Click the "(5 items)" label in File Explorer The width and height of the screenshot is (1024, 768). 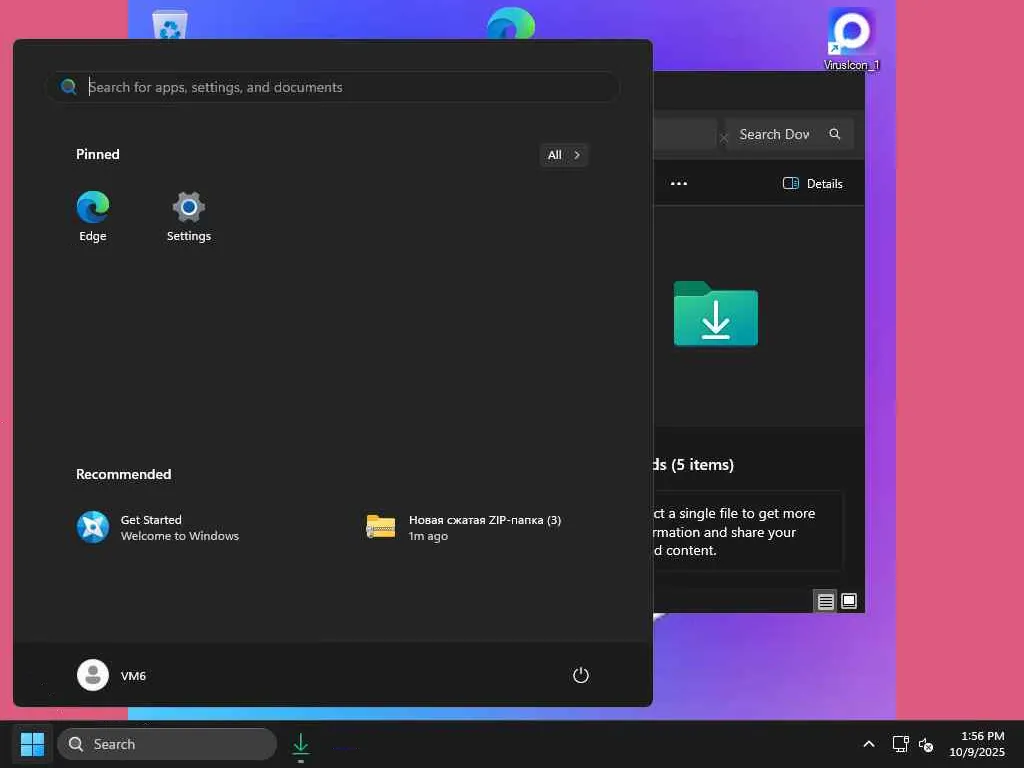tap(702, 464)
